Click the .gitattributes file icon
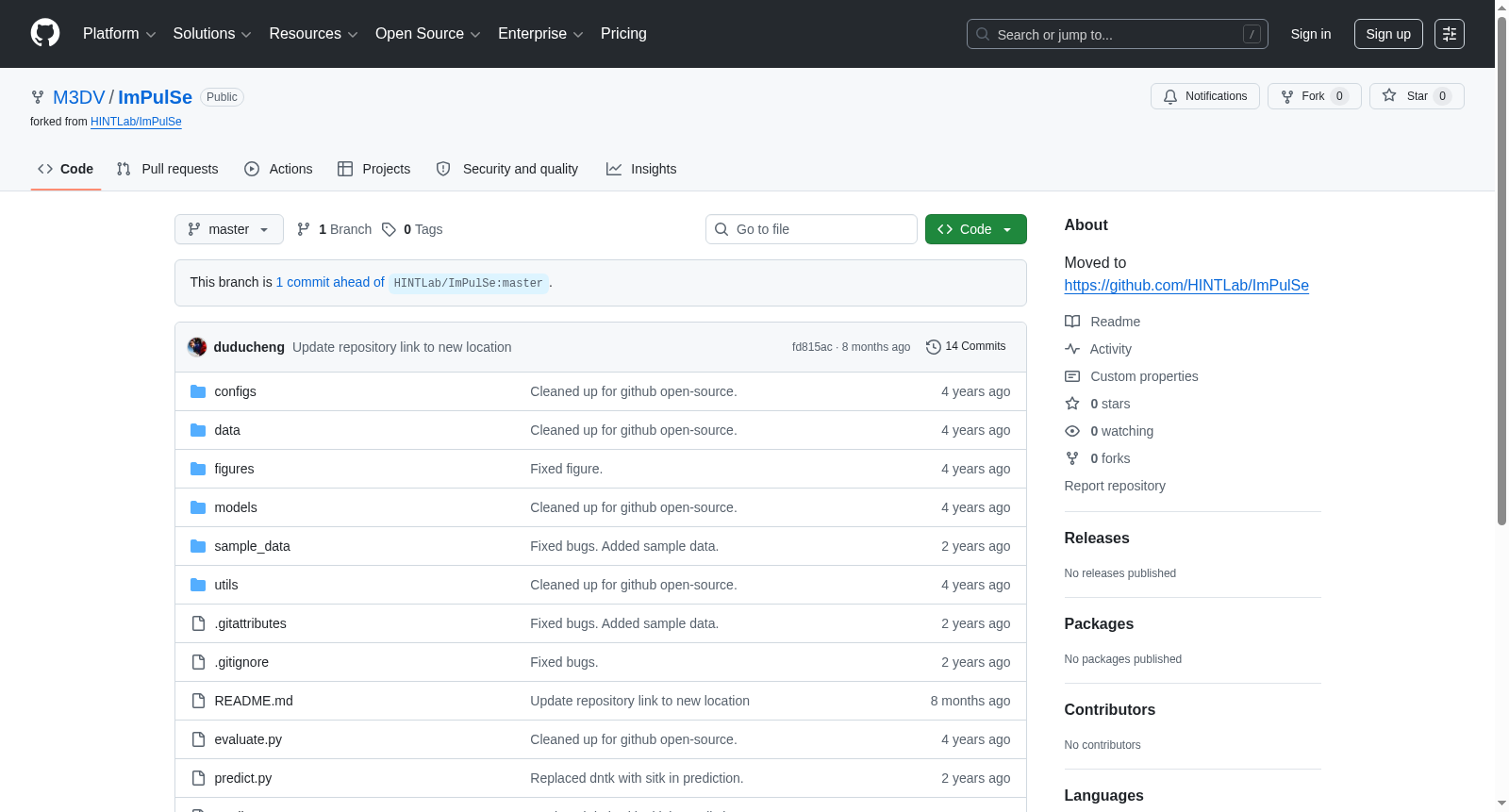This screenshot has width=1509, height=812. [198, 623]
